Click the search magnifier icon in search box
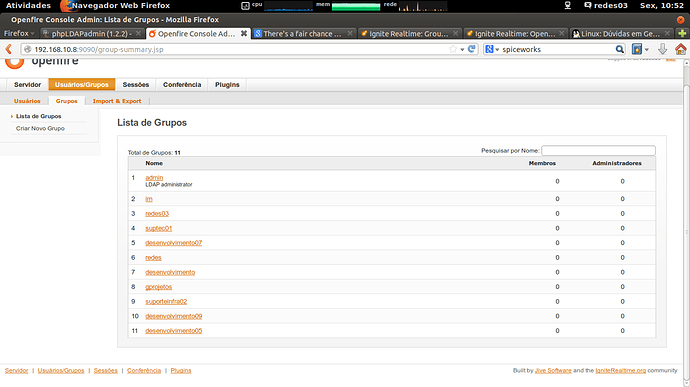The image size is (690, 387). point(620,49)
